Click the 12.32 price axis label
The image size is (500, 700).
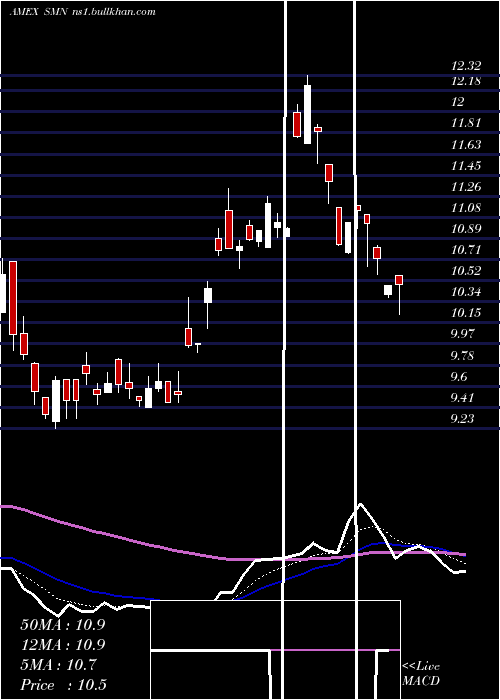[x=466, y=66]
